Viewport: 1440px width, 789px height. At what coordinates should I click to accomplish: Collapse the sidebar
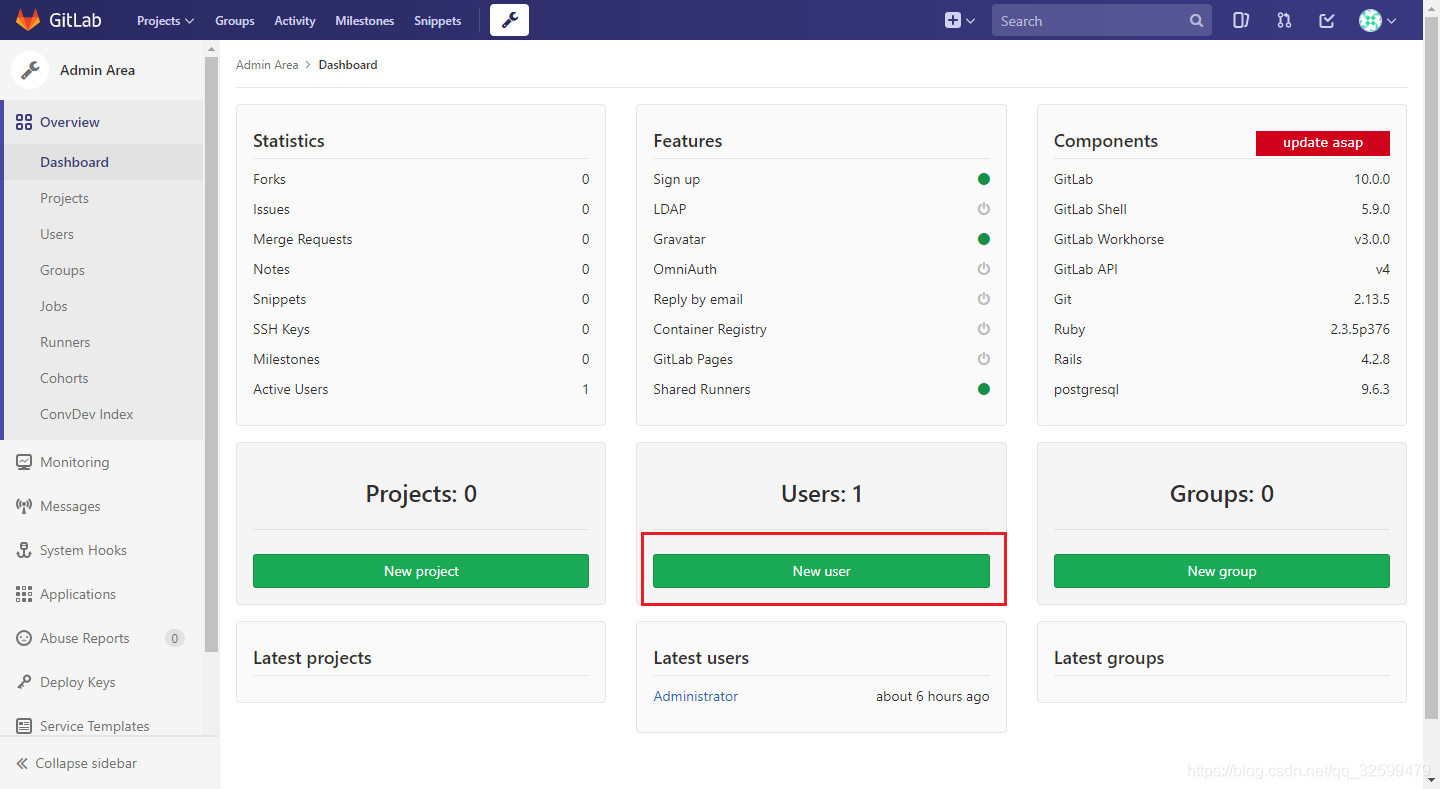coord(77,763)
